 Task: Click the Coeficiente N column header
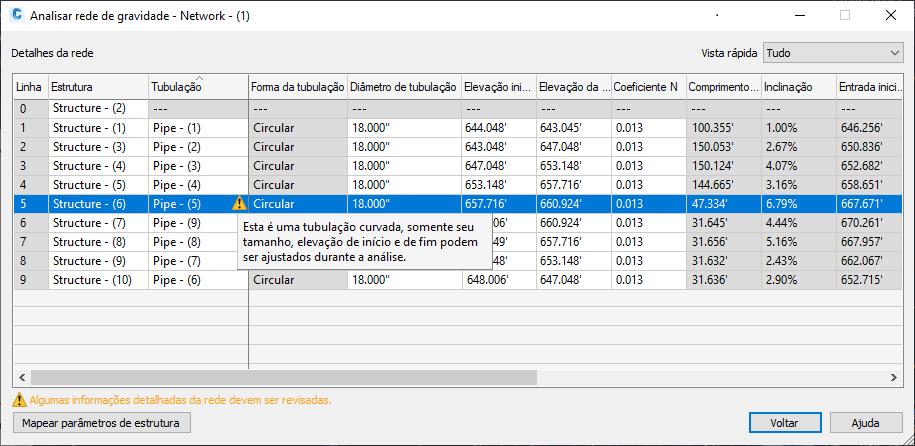pyautogui.click(x=647, y=88)
